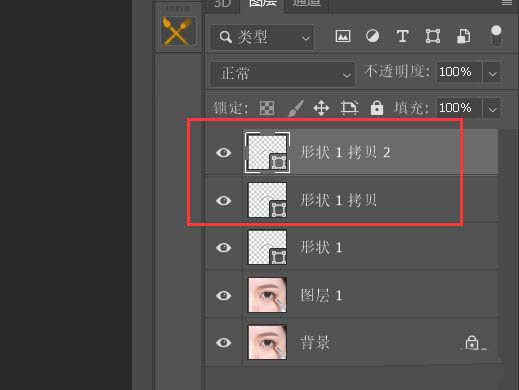Switch to the 通道 panel tab
Screen dimensions: 519x390
[306, 4]
